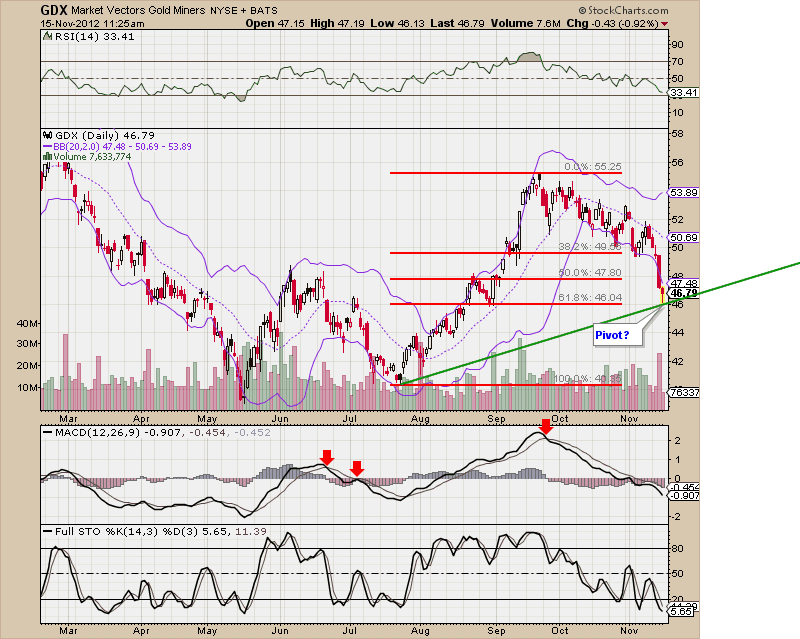
Task: Click the 0.0%: 55.25 Fibonacci label
Action: pos(593,167)
